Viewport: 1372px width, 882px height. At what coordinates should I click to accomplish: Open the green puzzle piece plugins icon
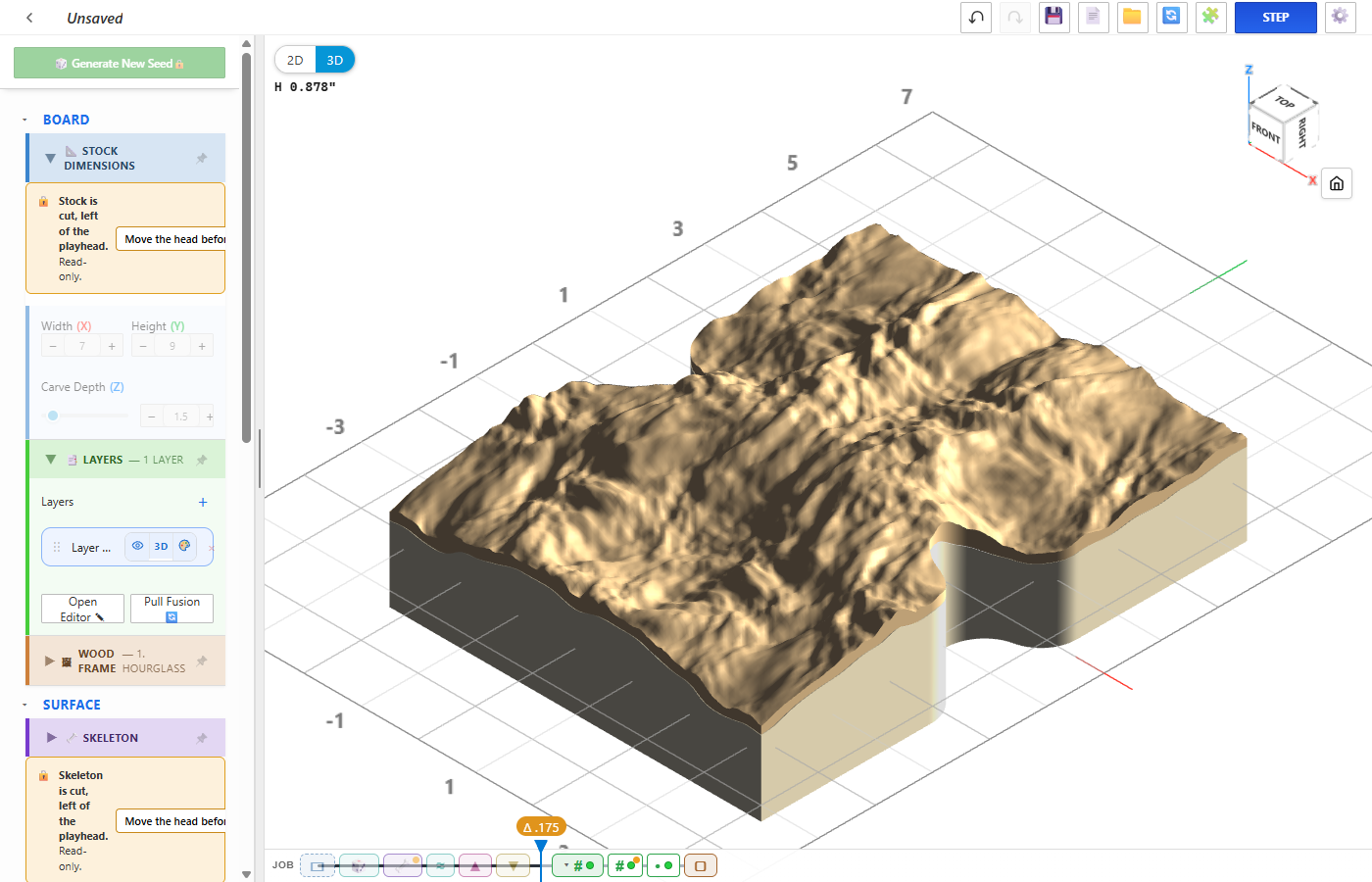point(1210,18)
